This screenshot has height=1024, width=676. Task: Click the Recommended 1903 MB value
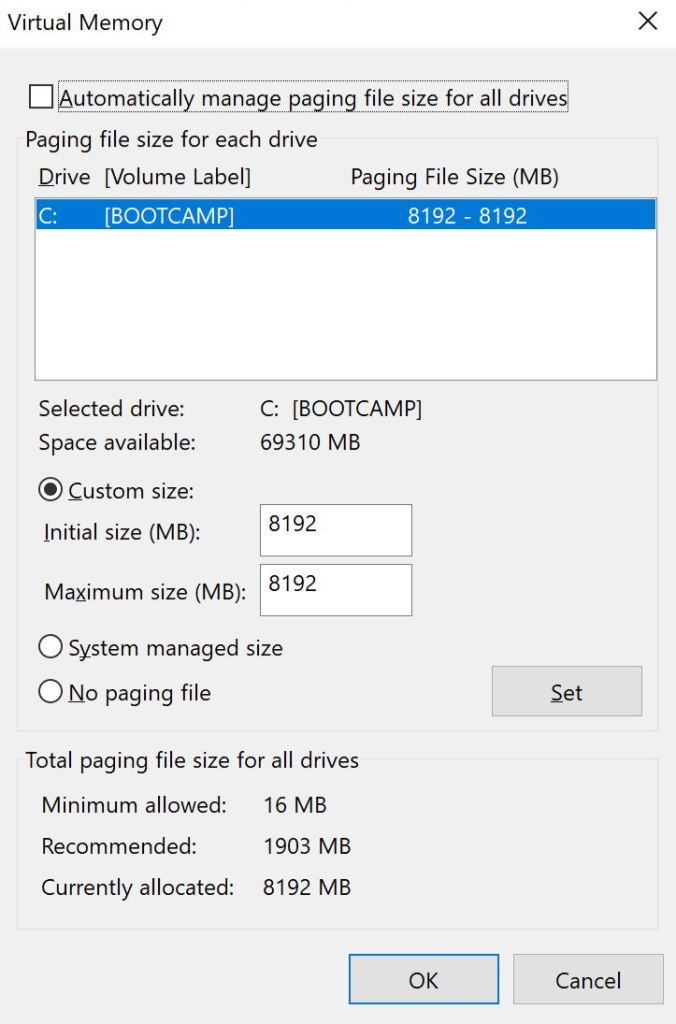click(x=307, y=846)
